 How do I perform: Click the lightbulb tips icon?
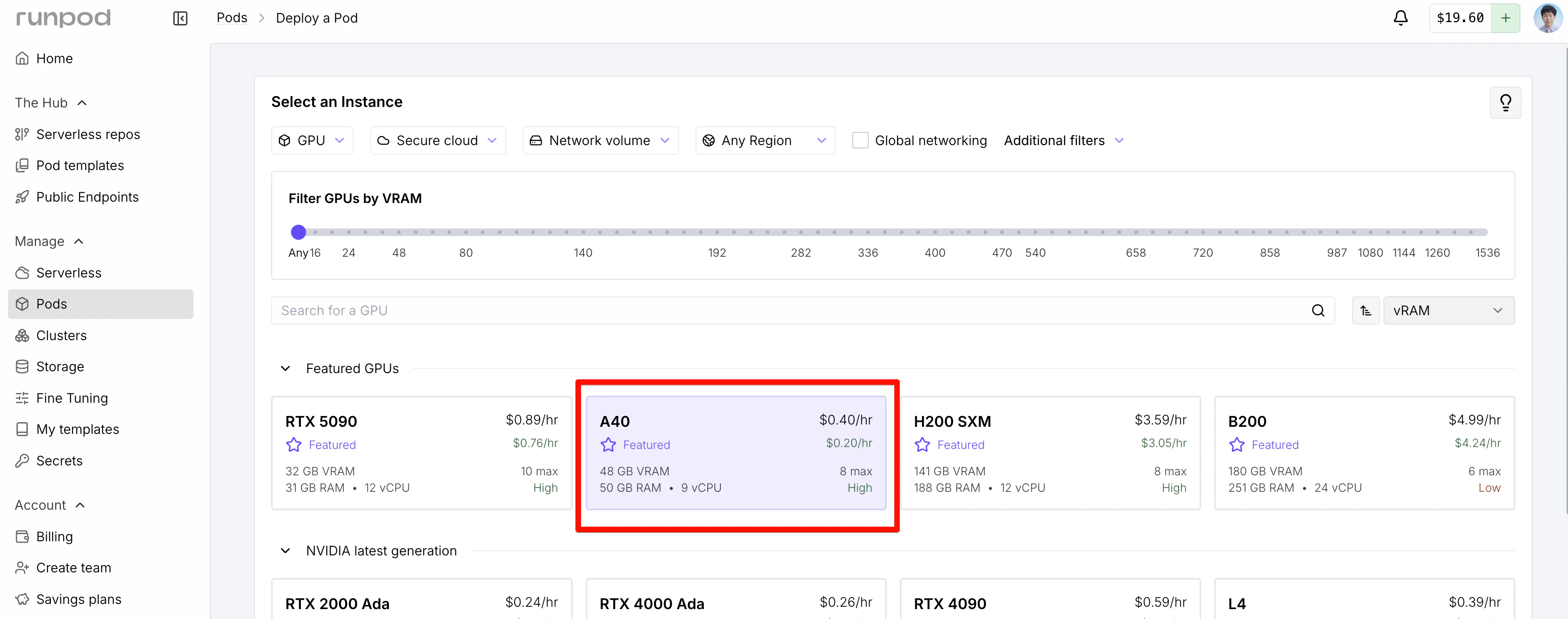tap(1505, 102)
